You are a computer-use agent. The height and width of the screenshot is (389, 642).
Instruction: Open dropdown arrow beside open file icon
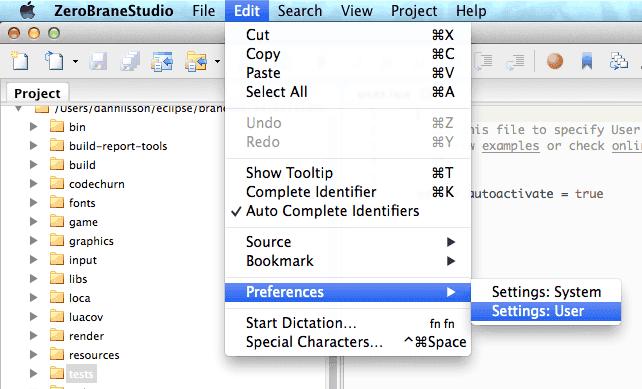(75, 62)
